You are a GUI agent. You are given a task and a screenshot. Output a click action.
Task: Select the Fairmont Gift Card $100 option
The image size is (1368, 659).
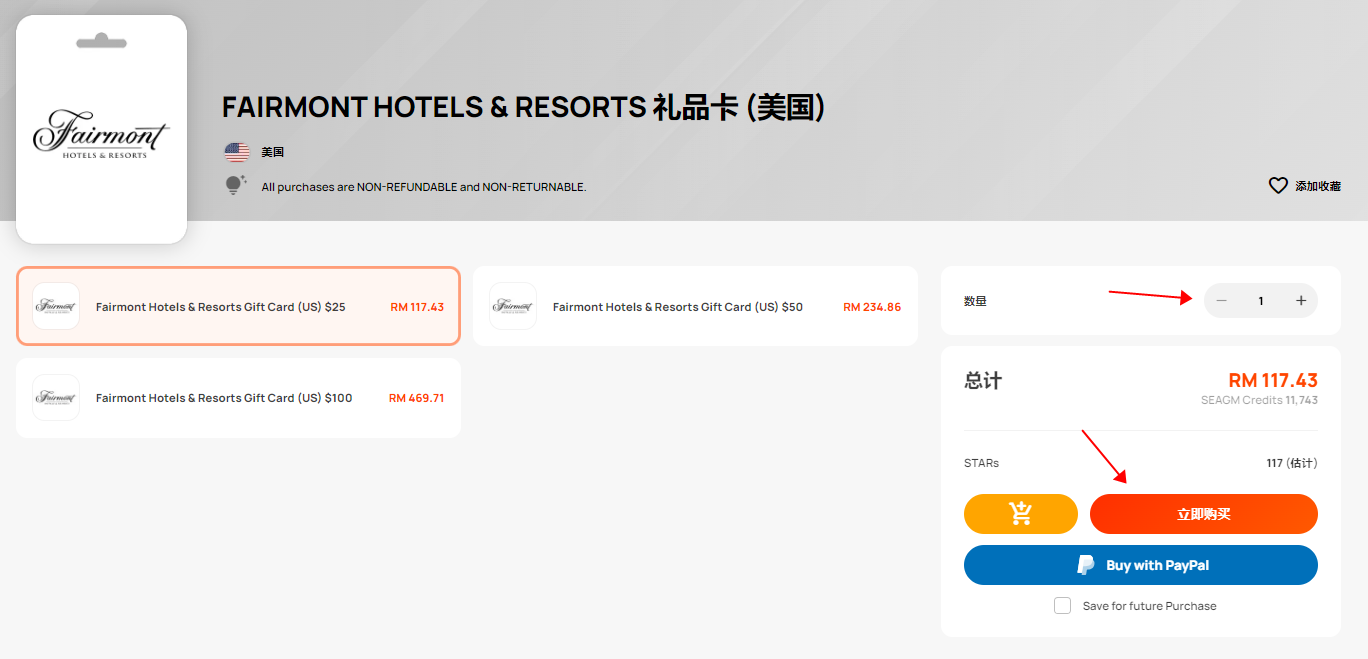click(x=238, y=398)
